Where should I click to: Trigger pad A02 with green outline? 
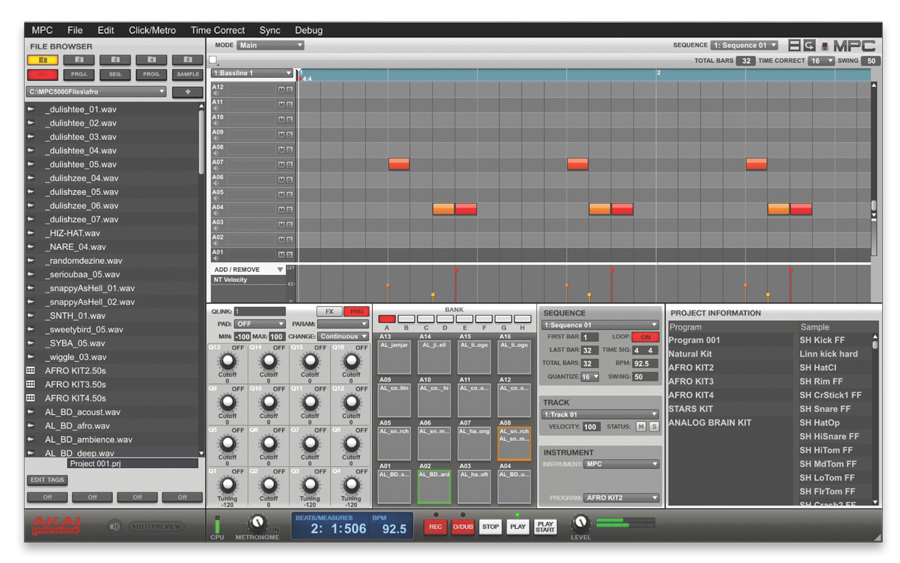434,487
